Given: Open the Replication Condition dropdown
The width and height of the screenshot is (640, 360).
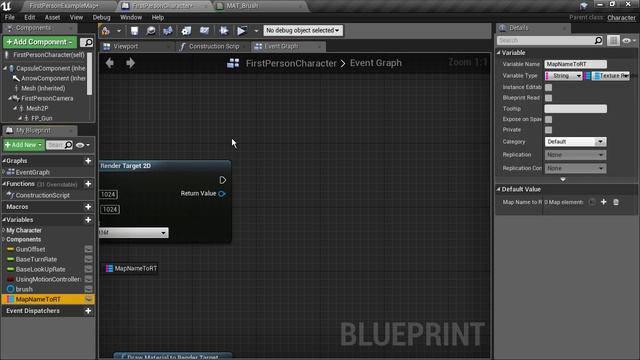Looking at the screenshot, I should pos(576,168).
